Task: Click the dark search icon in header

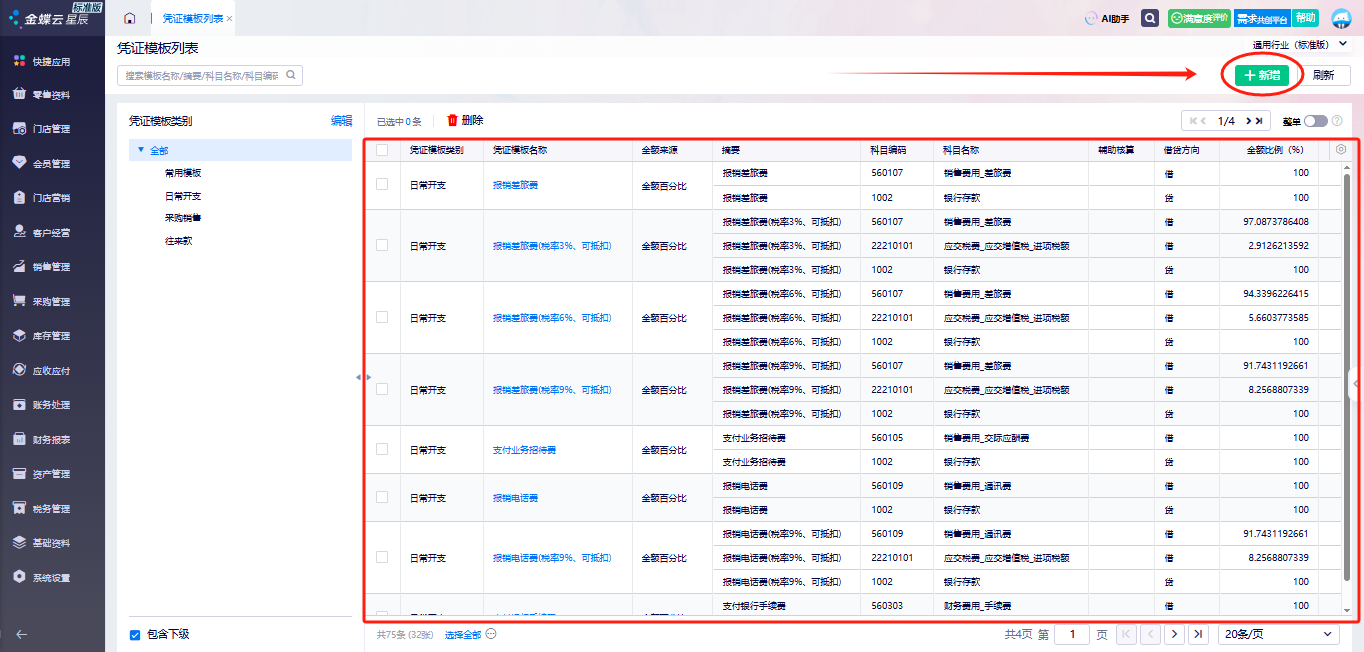Action: point(1150,19)
